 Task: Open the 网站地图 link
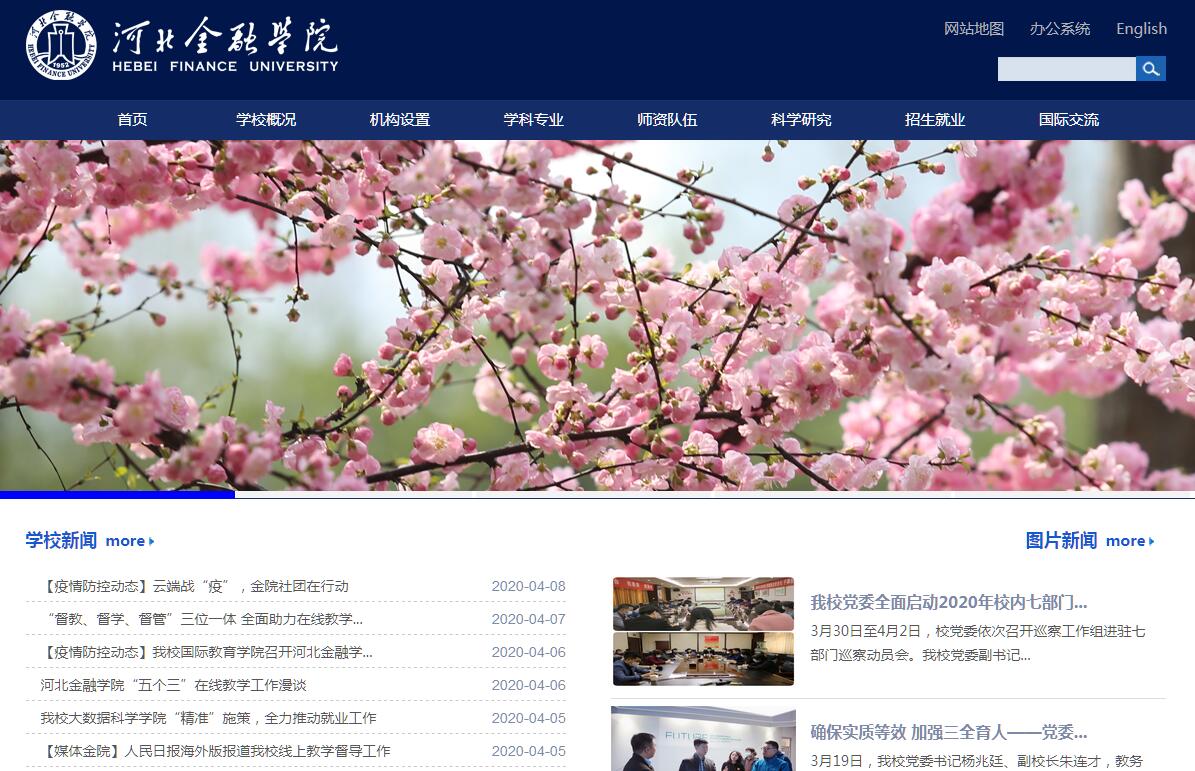tap(974, 29)
